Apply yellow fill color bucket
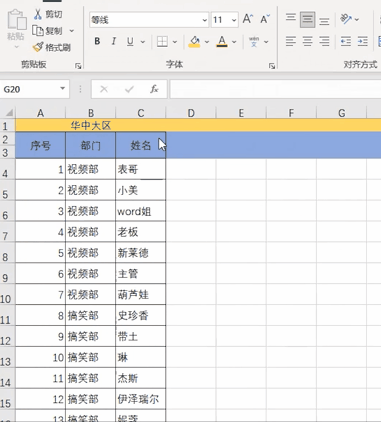This screenshot has width=381, height=422. (x=194, y=42)
